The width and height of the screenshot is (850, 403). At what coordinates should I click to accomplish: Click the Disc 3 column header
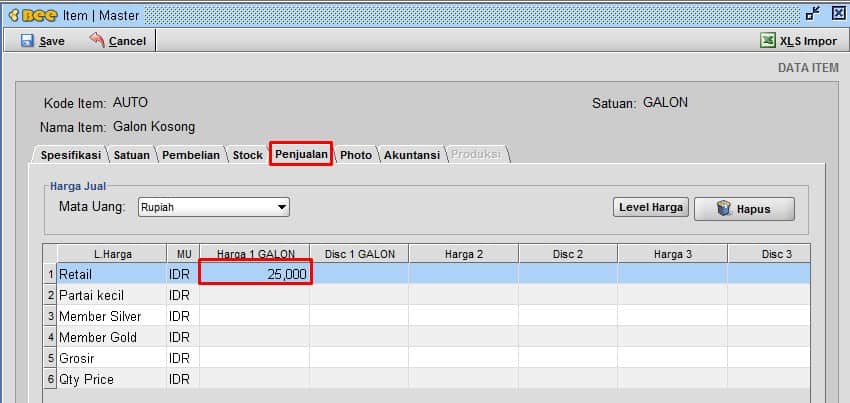click(x=769, y=254)
